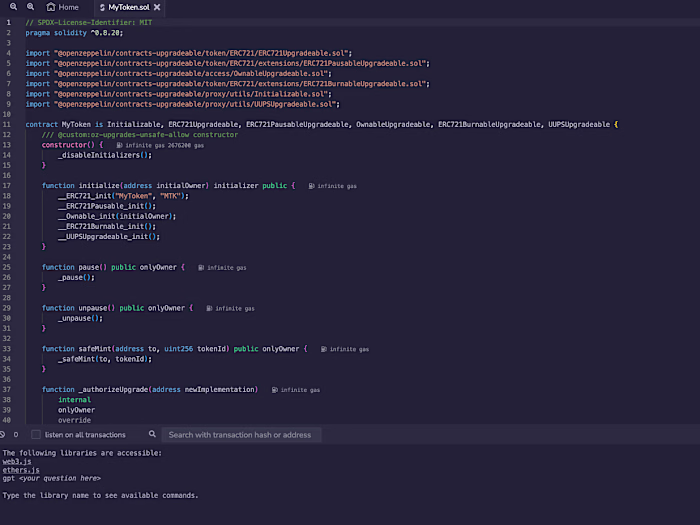Screen dimensions: 700x525
Task: Click the terminal search magnifier icon
Action: (152, 434)
